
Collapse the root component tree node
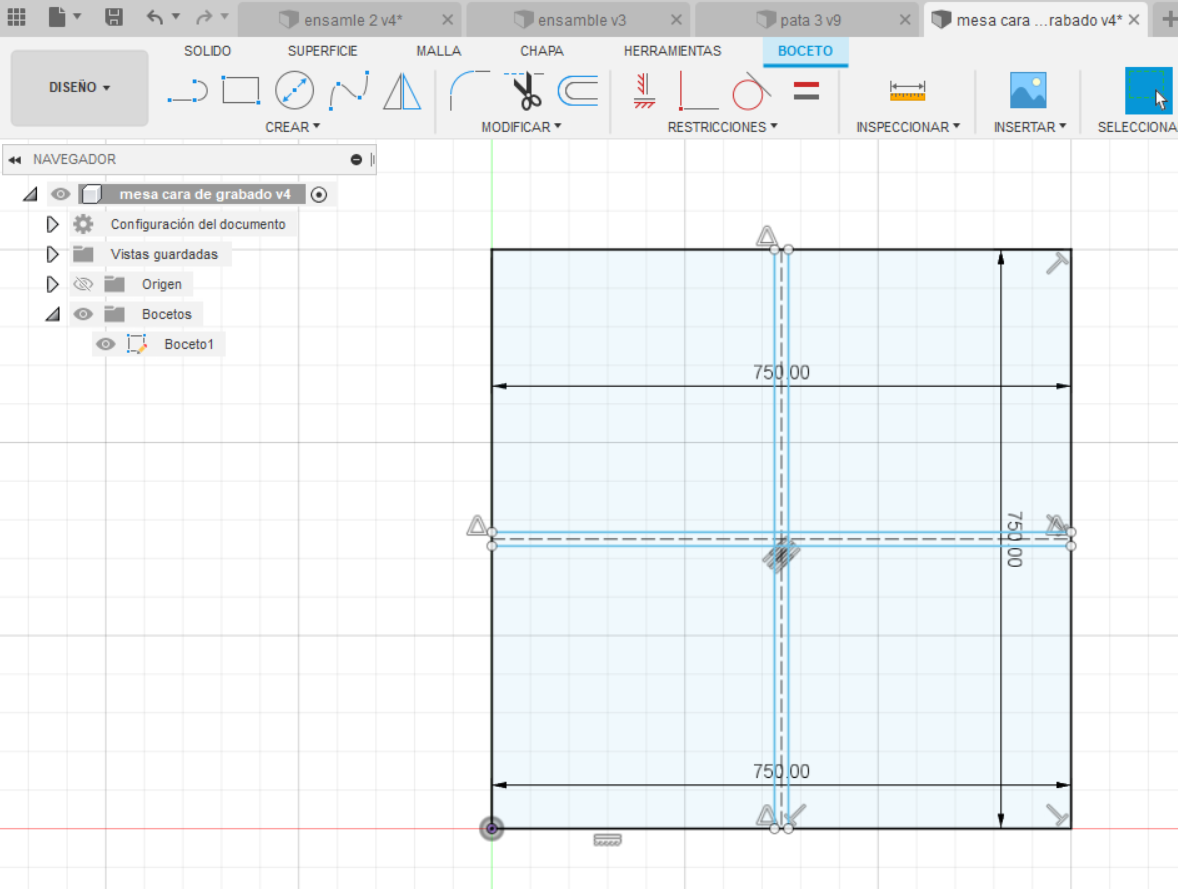click(30, 195)
